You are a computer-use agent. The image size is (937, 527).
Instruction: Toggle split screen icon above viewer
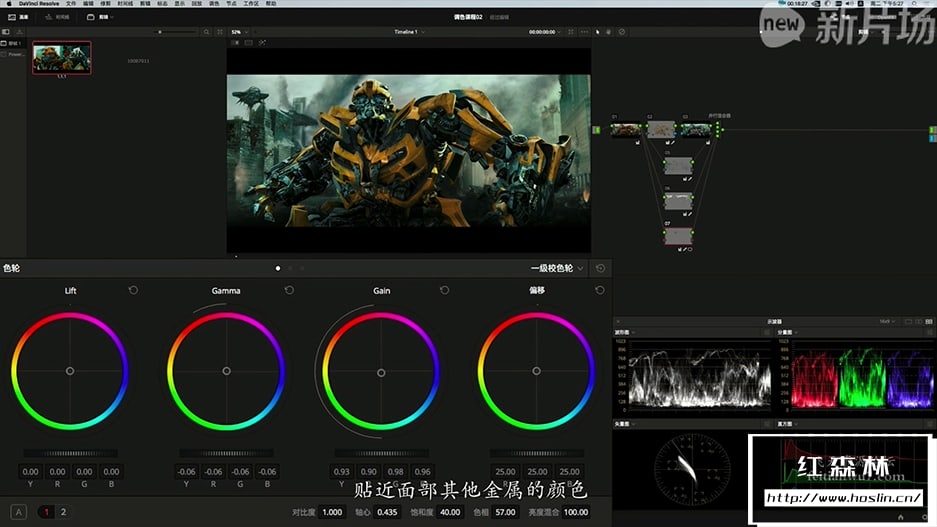(x=249, y=42)
